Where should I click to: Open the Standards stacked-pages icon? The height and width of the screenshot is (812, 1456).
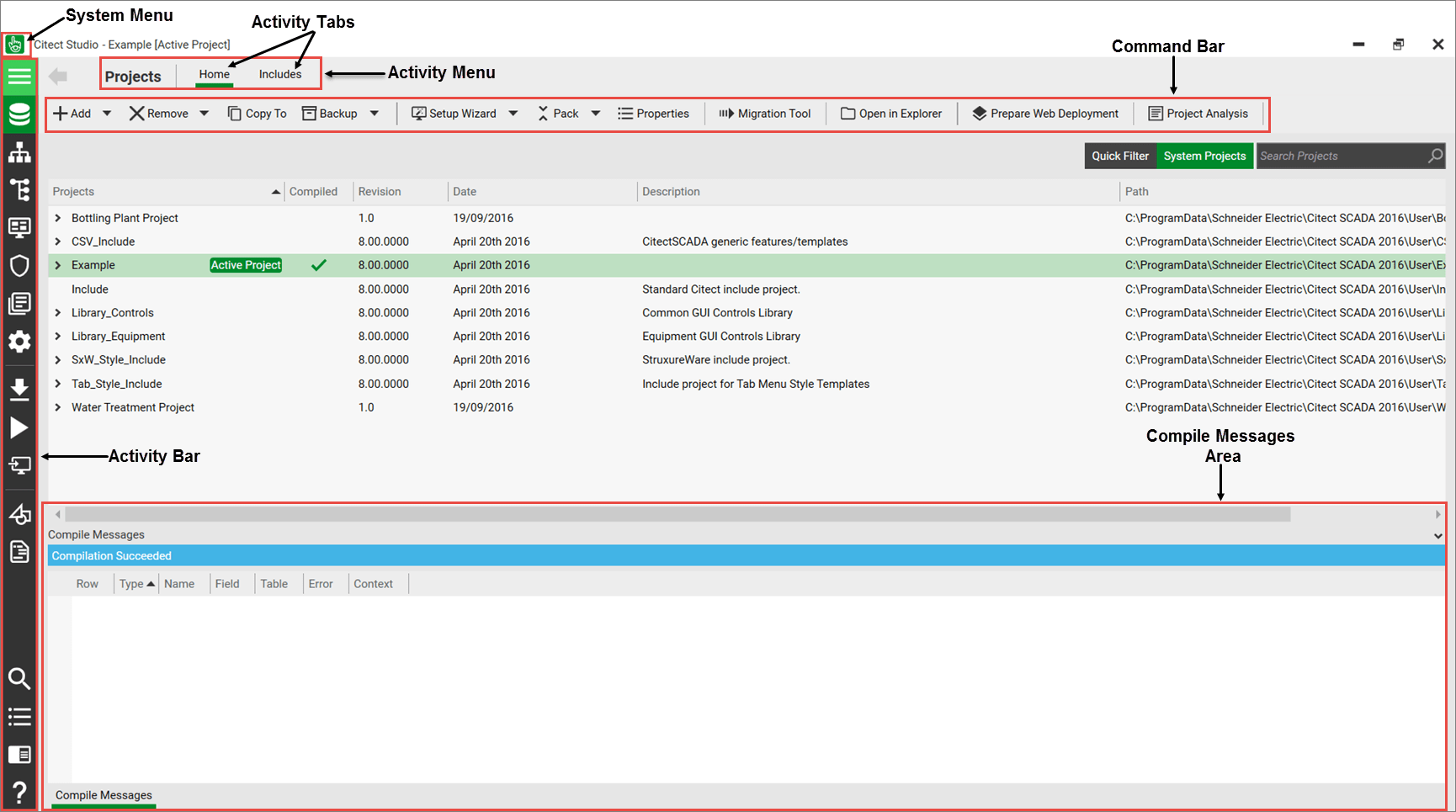(x=19, y=303)
